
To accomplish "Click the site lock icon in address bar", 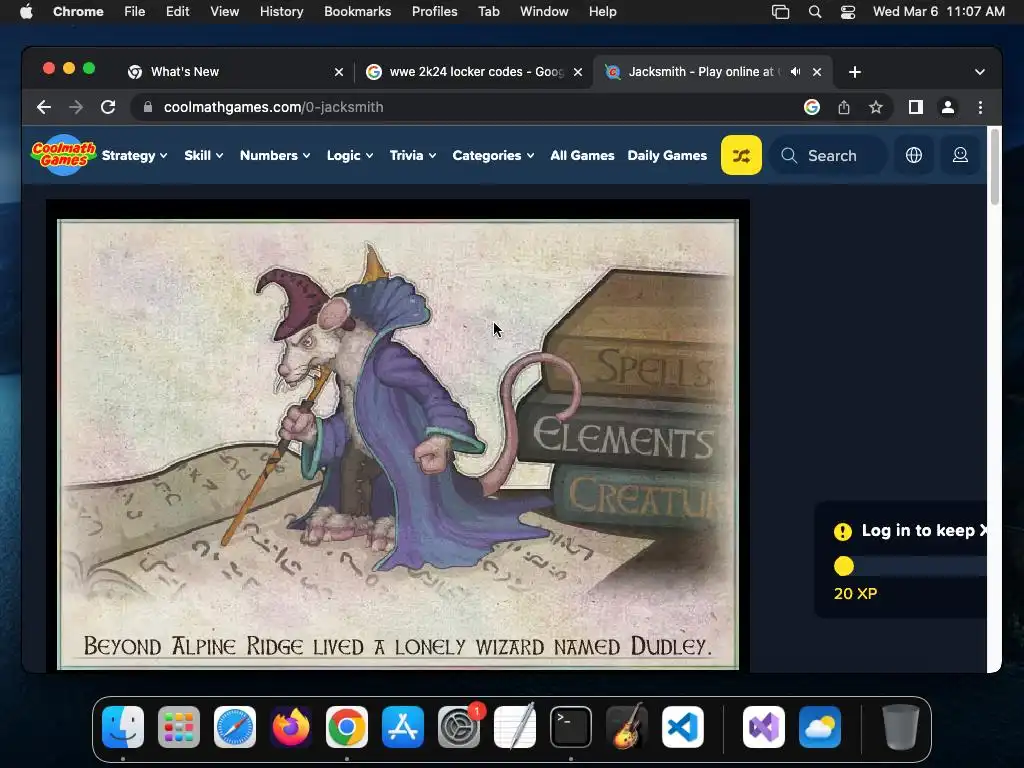I will coord(148,107).
